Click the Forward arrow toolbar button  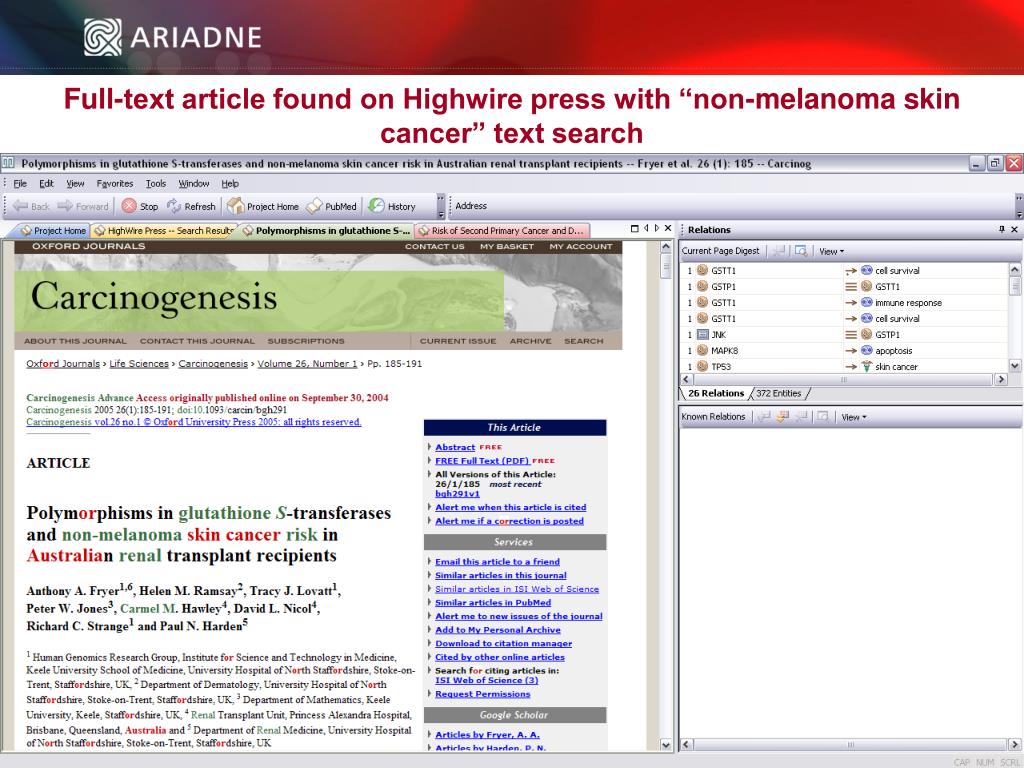point(83,206)
